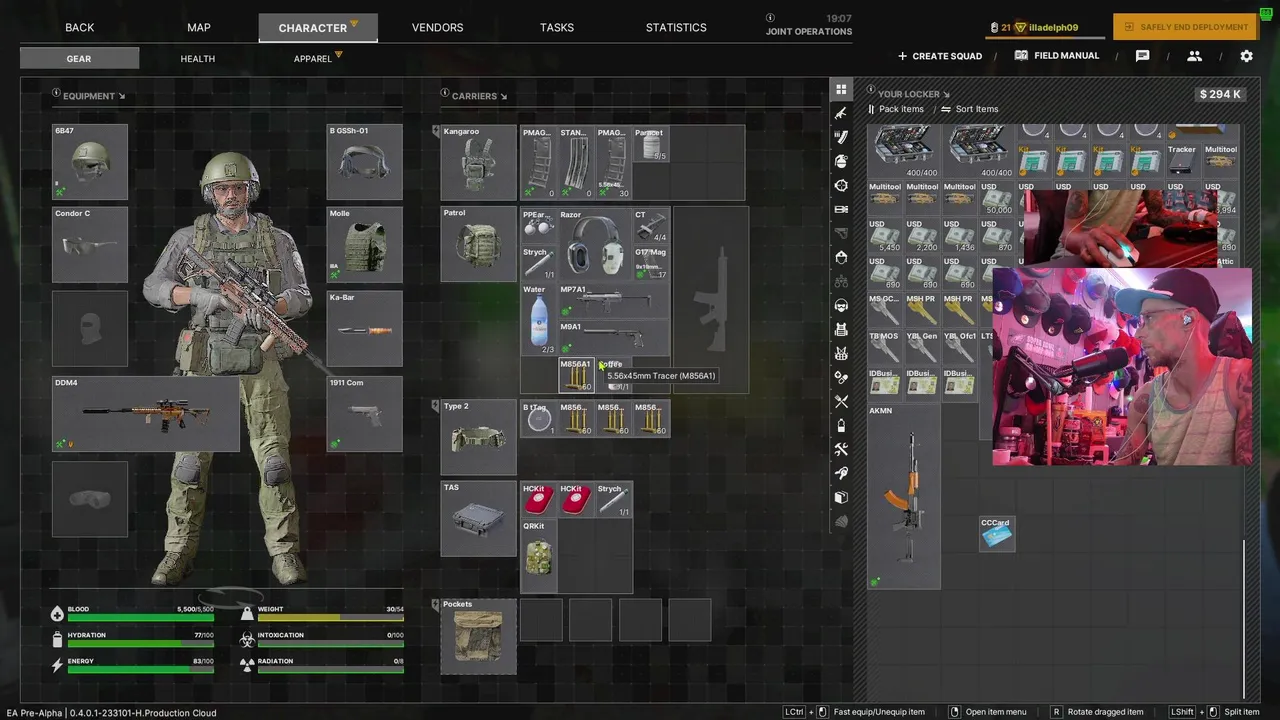Click the locker vertical scrollbar
This screenshot has height=720, width=1280.
pyautogui.click(x=1244, y=619)
